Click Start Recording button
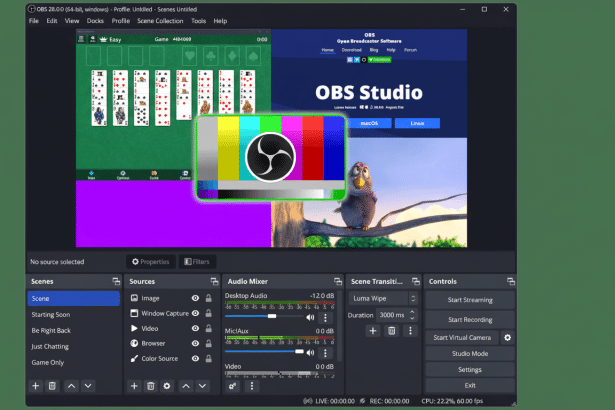Screen dimensions: 615x410 tap(470, 319)
